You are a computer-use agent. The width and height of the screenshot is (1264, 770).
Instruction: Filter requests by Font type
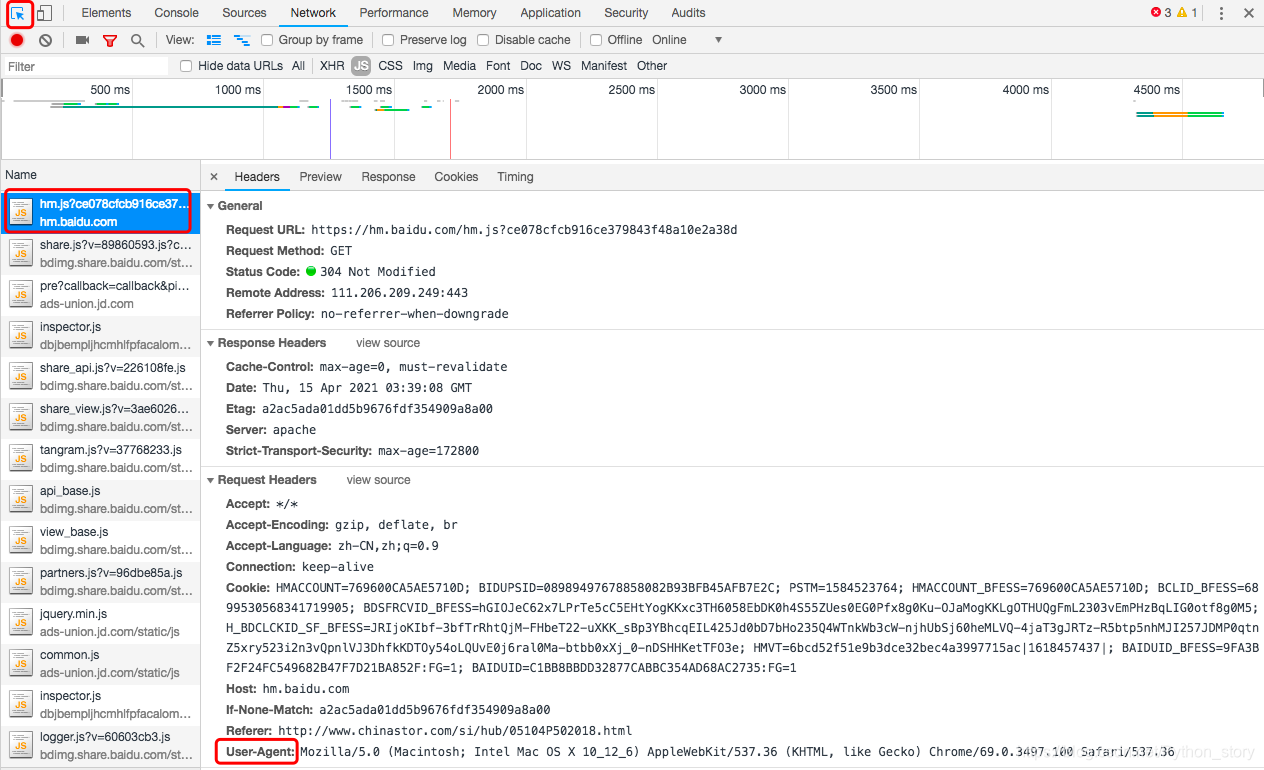498,66
